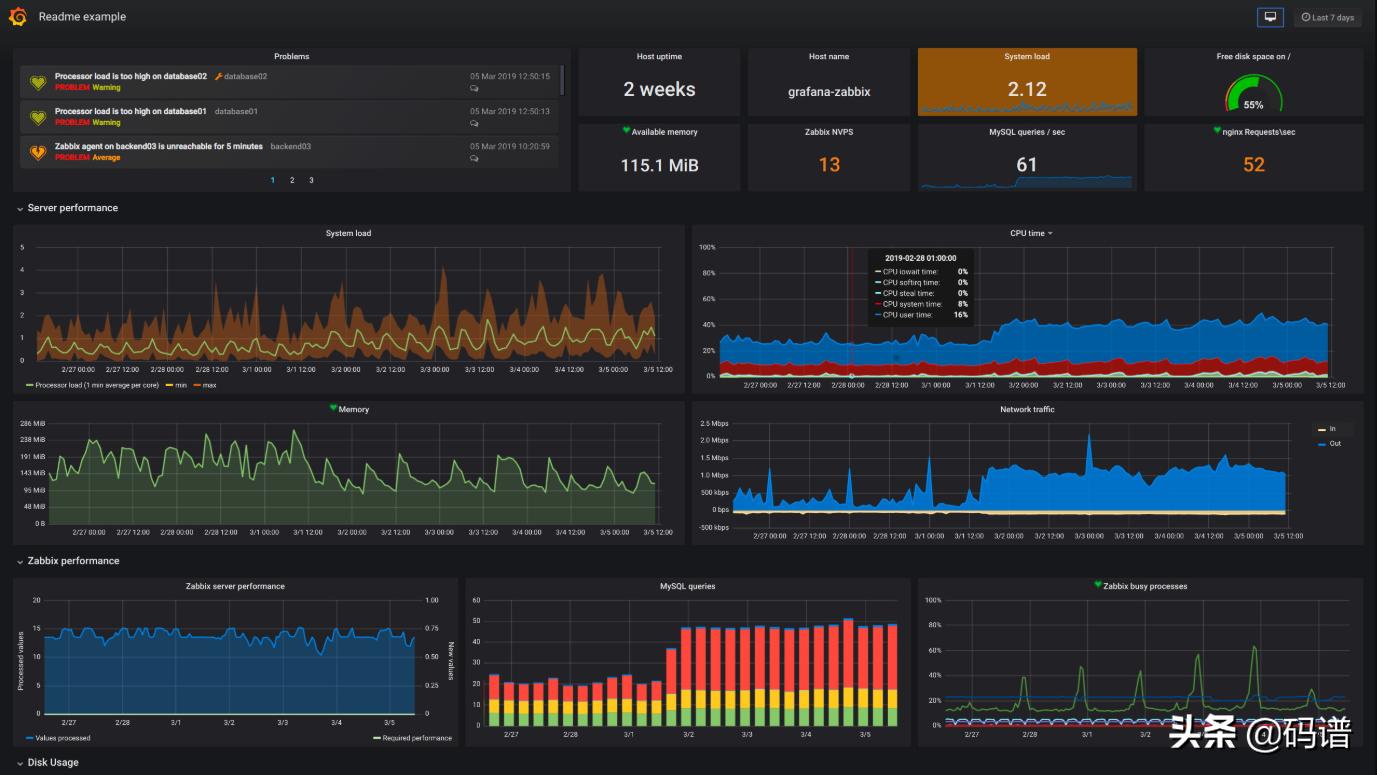The width and height of the screenshot is (1377, 775).
Task: Click the severity heart icon for database01 problem
Action: click(38, 117)
